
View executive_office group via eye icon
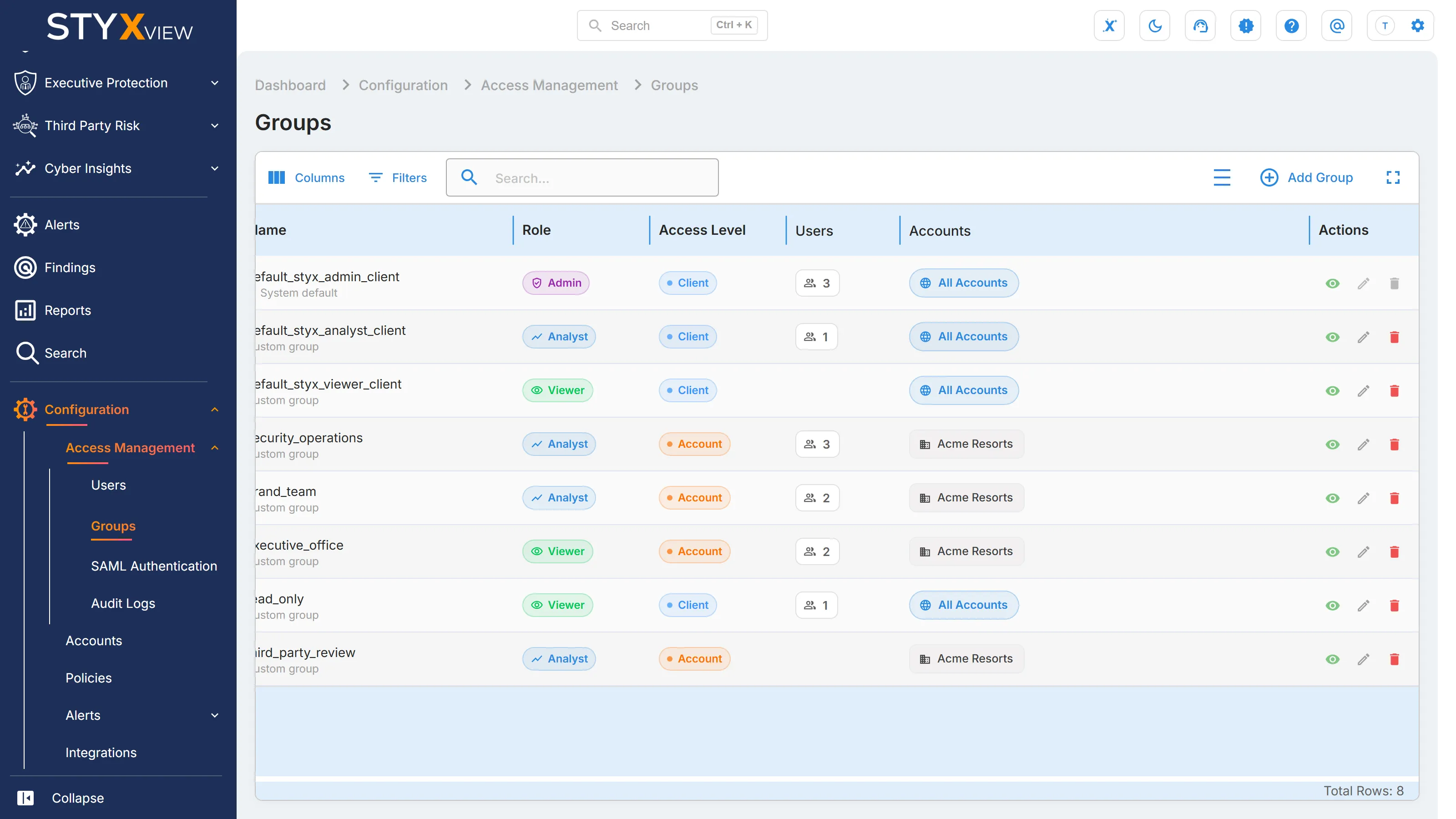(x=1332, y=551)
